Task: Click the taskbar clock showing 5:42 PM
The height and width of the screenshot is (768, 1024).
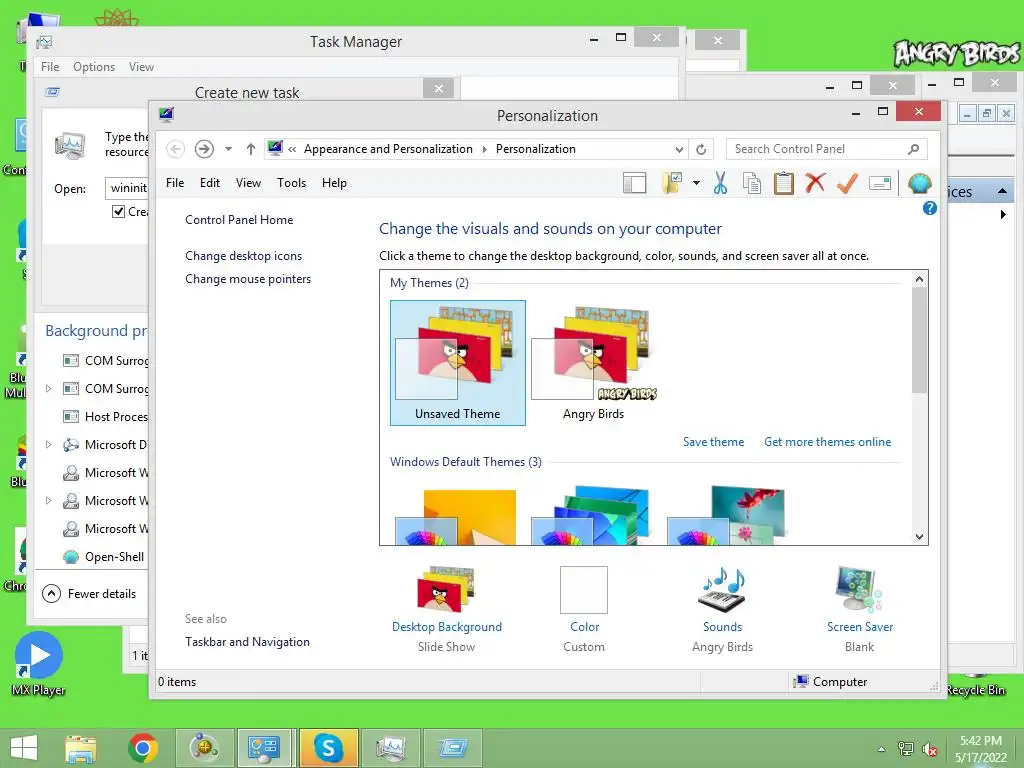Action: click(980, 749)
